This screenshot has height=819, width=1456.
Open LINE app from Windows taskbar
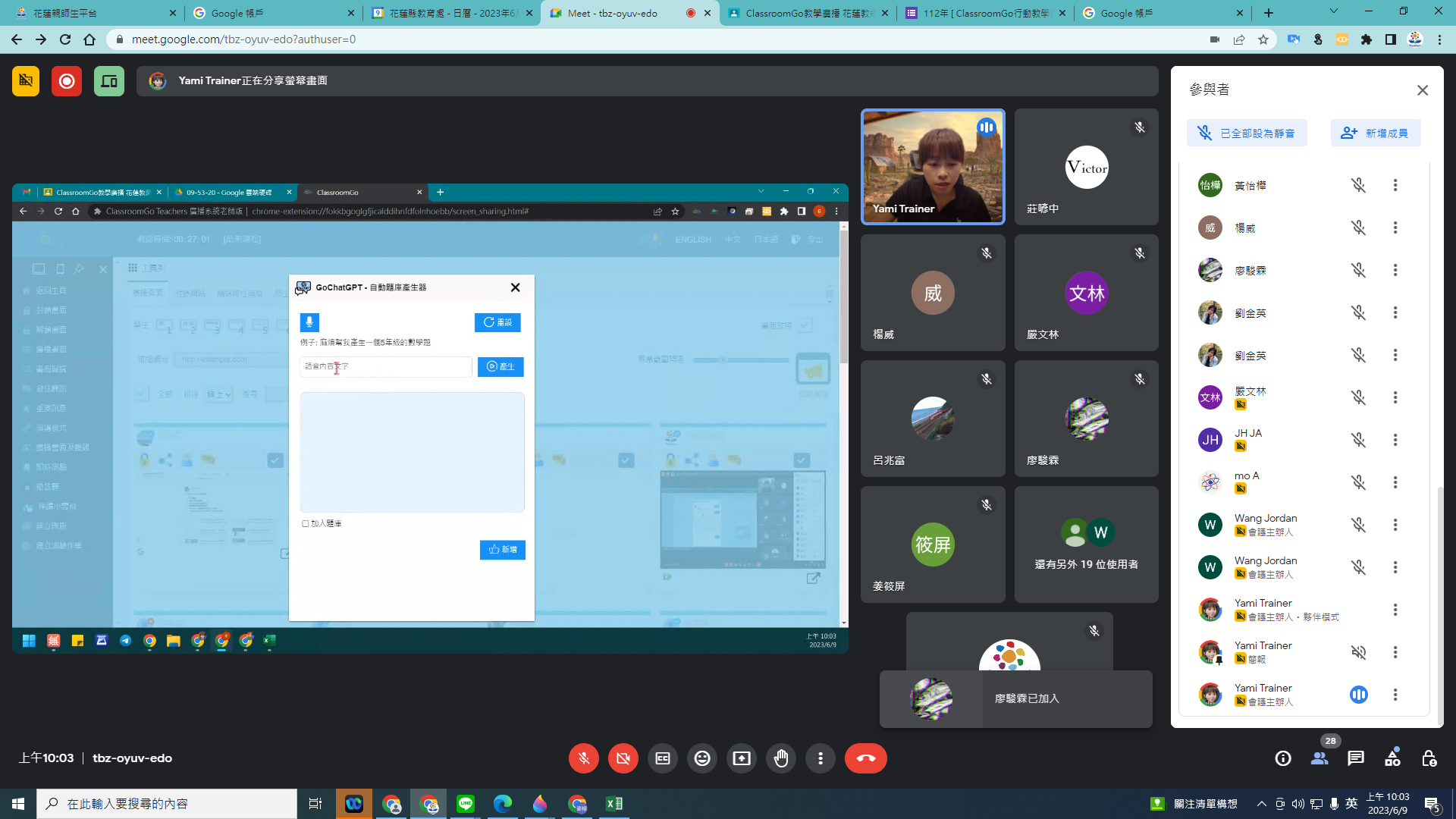coord(466,804)
